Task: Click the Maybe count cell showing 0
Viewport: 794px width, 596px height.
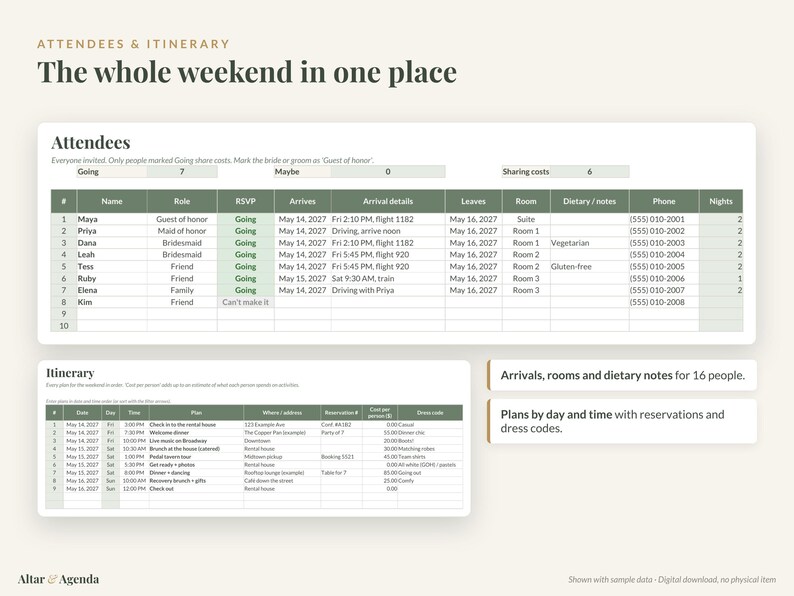Action: [388, 172]
